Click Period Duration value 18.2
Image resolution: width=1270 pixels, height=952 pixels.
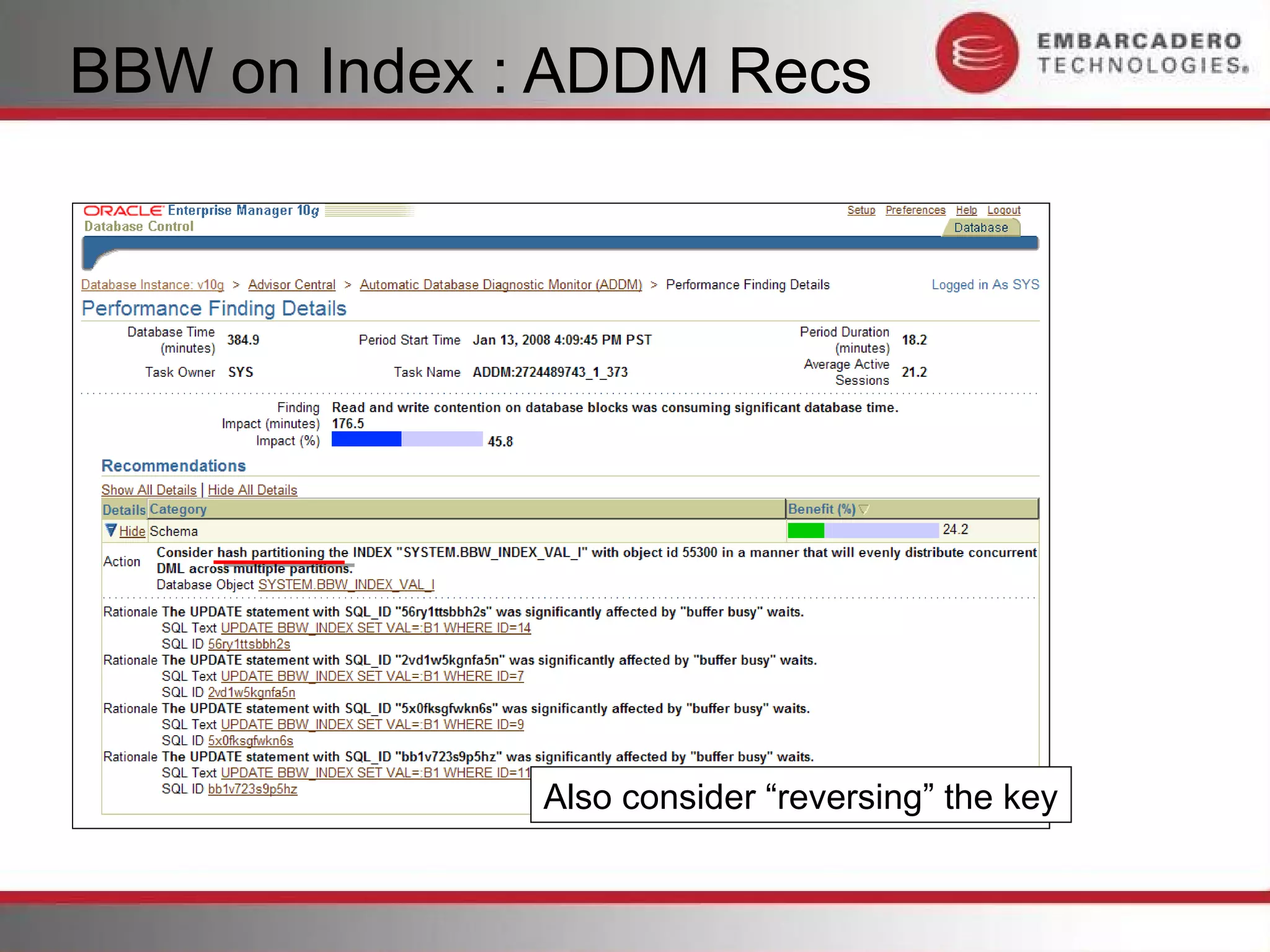pos(914,340)
